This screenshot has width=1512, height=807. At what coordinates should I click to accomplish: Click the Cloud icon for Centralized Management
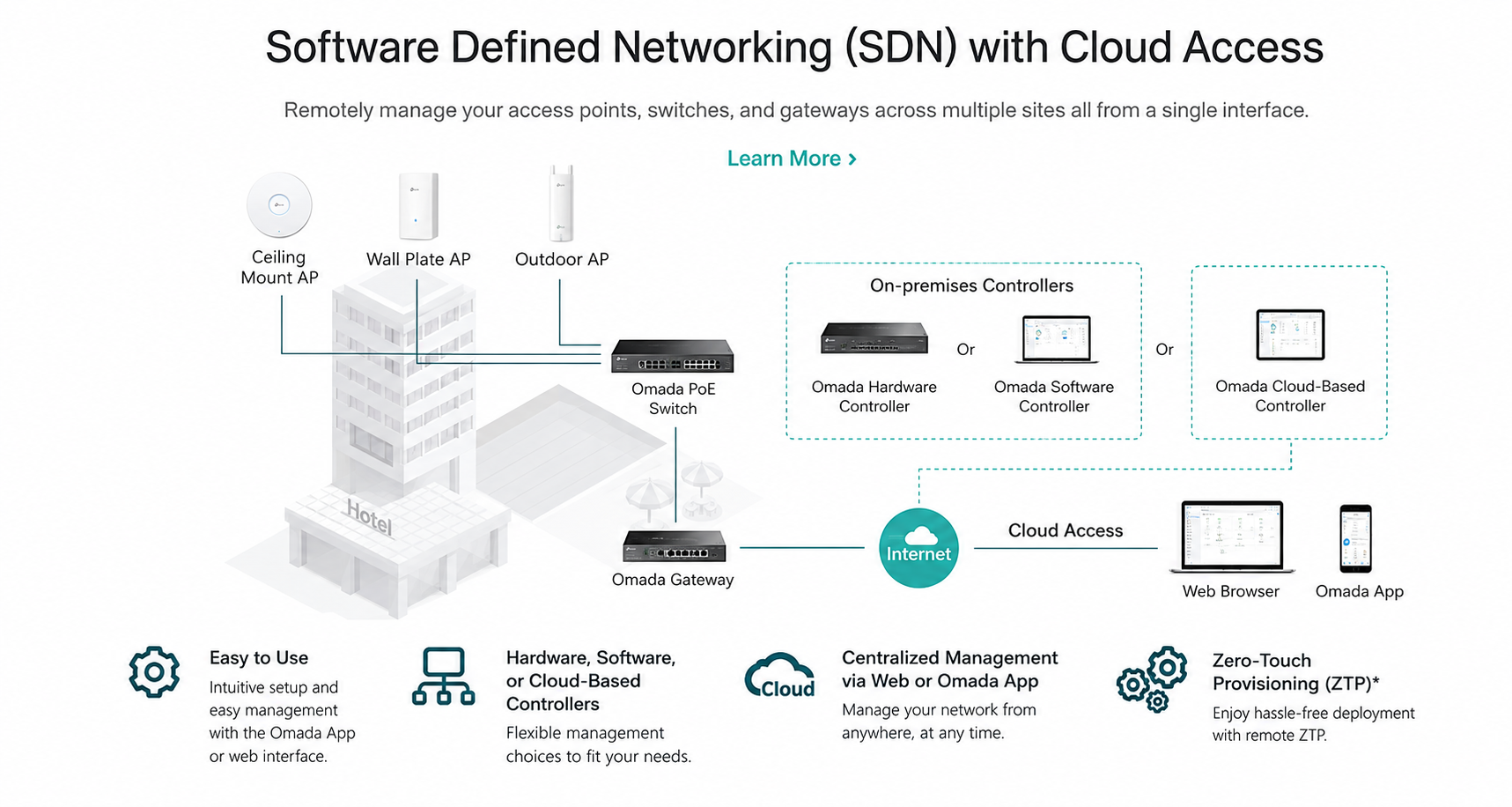pos(780,677)
